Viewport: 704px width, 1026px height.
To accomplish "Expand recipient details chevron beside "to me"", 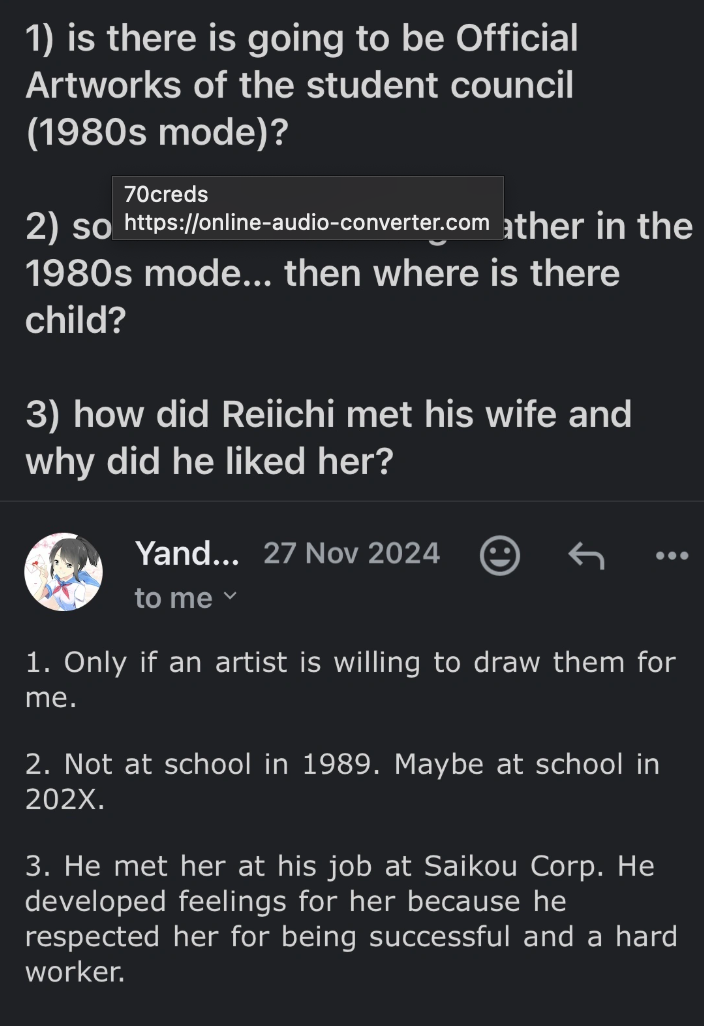I will (x=230, y=597).
